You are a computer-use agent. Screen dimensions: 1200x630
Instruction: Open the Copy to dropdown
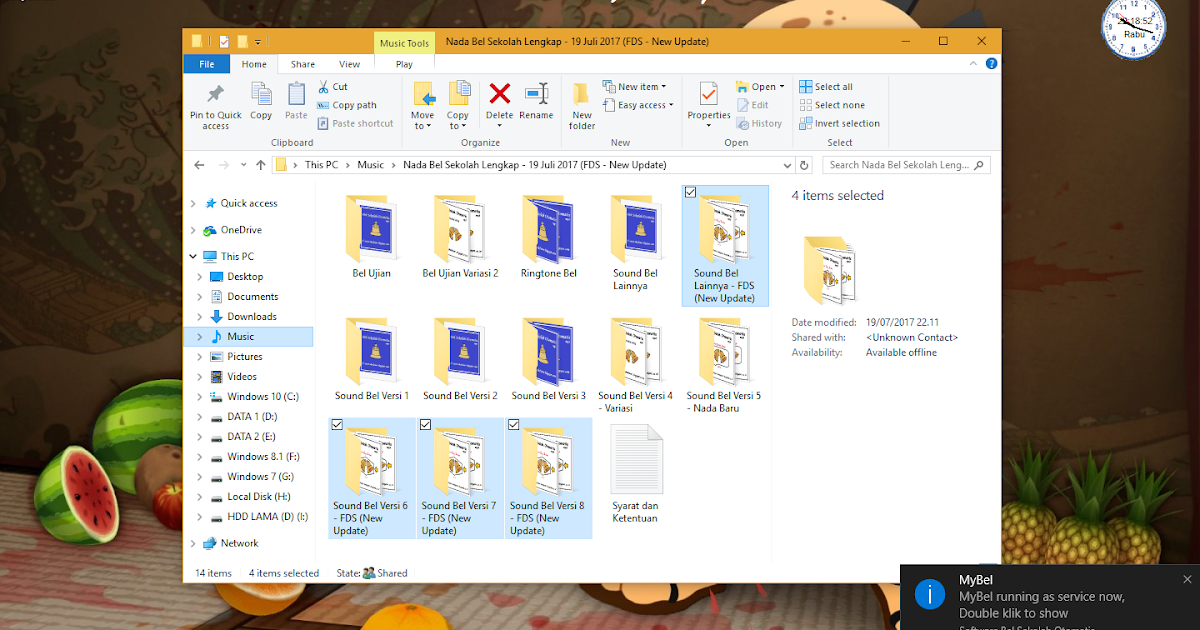click(x=458, y=121)
